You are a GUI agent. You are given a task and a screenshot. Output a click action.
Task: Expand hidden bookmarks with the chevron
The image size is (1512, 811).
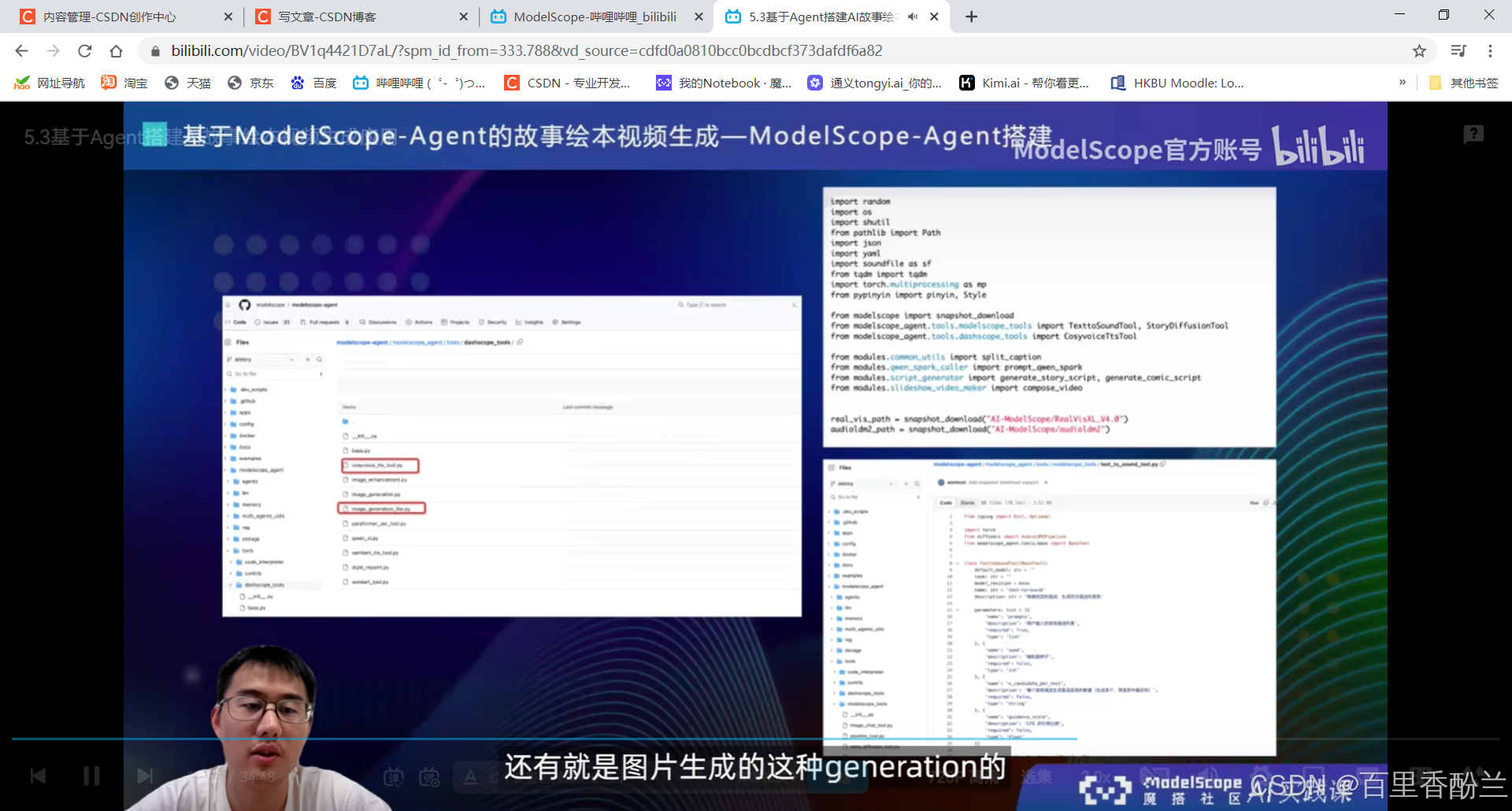(1403, 82)
